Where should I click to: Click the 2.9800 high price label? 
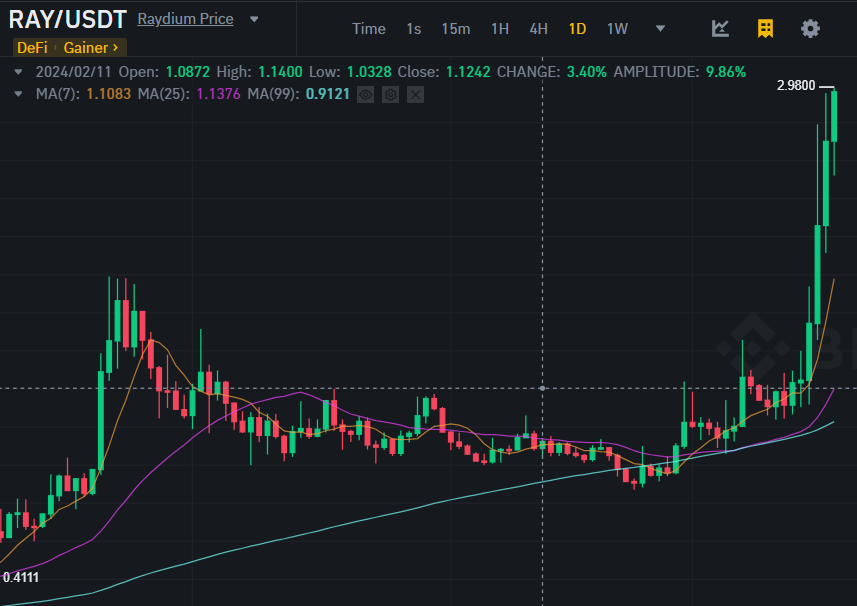coord(796,85)
